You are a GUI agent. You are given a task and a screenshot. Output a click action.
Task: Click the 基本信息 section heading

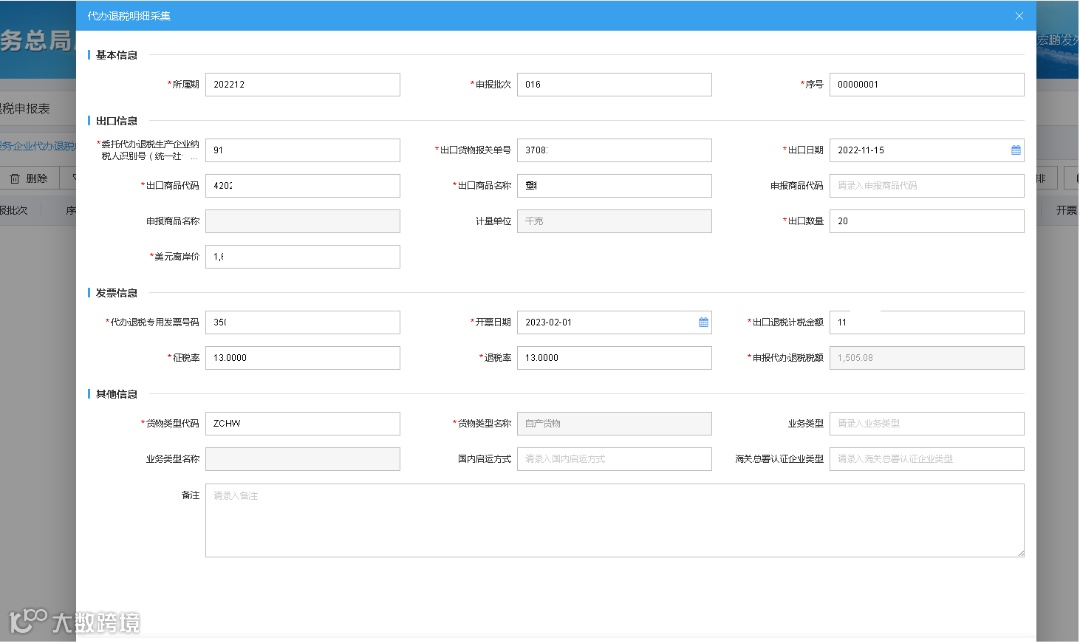click(x=116, y=55)
